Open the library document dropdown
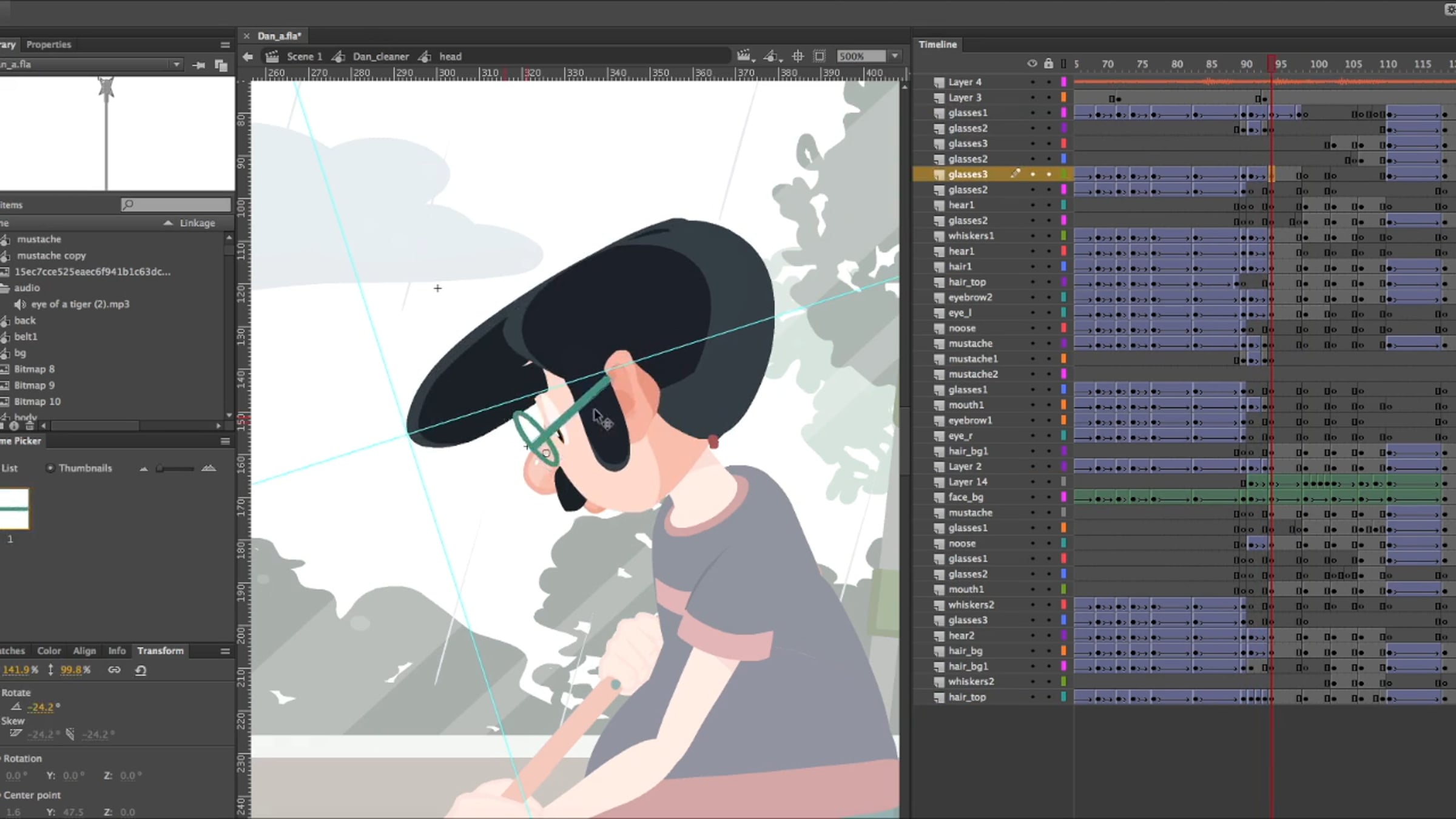 point(176,64)
